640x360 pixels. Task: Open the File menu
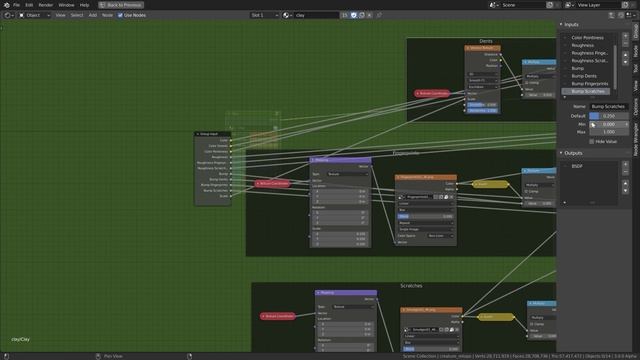(x=16, y=5)
